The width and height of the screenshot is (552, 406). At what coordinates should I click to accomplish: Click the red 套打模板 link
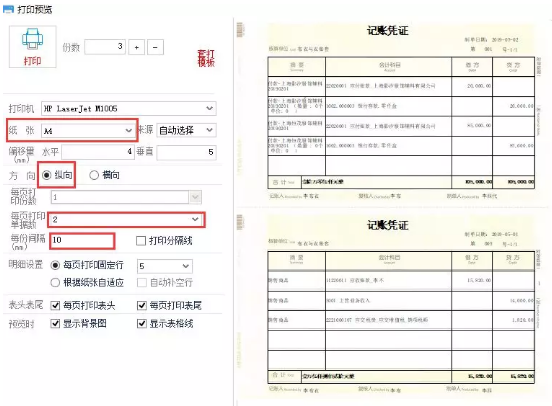tap(206, 58)
